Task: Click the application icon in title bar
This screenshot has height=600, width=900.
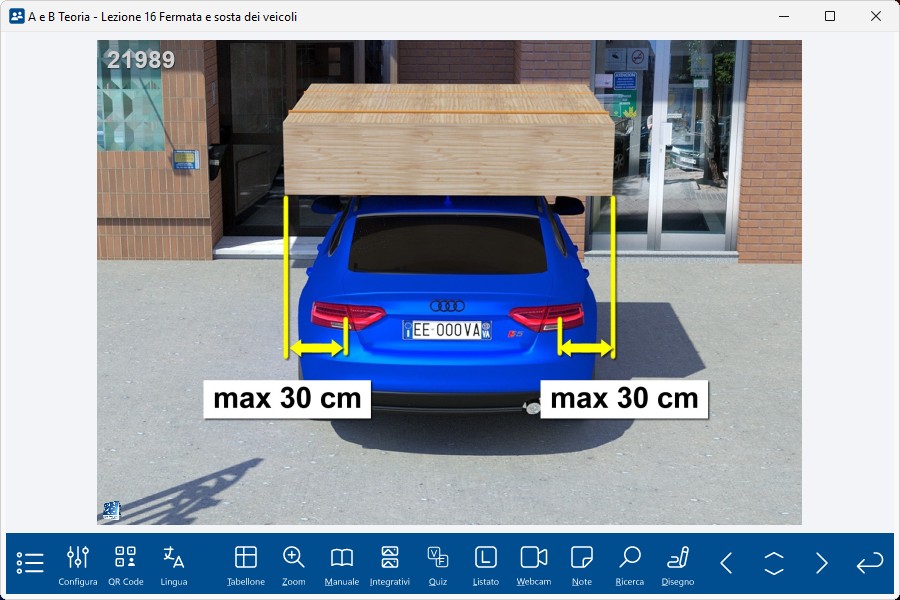Action: [16, 16]
